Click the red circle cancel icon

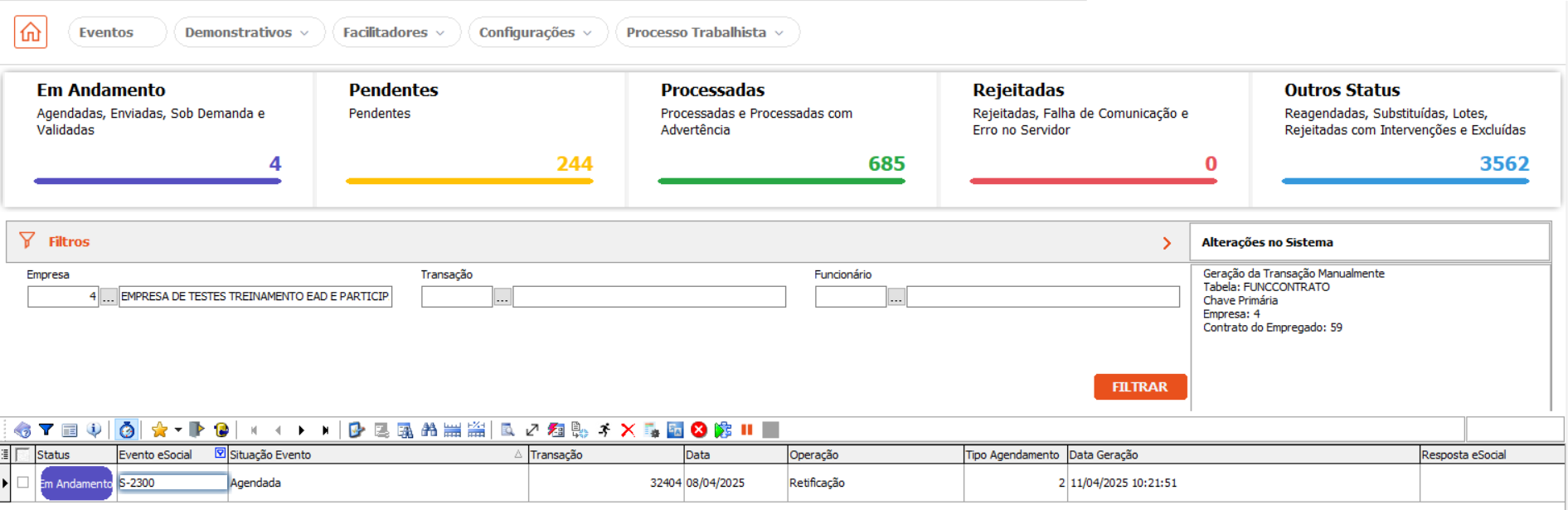tap(699, 430)
